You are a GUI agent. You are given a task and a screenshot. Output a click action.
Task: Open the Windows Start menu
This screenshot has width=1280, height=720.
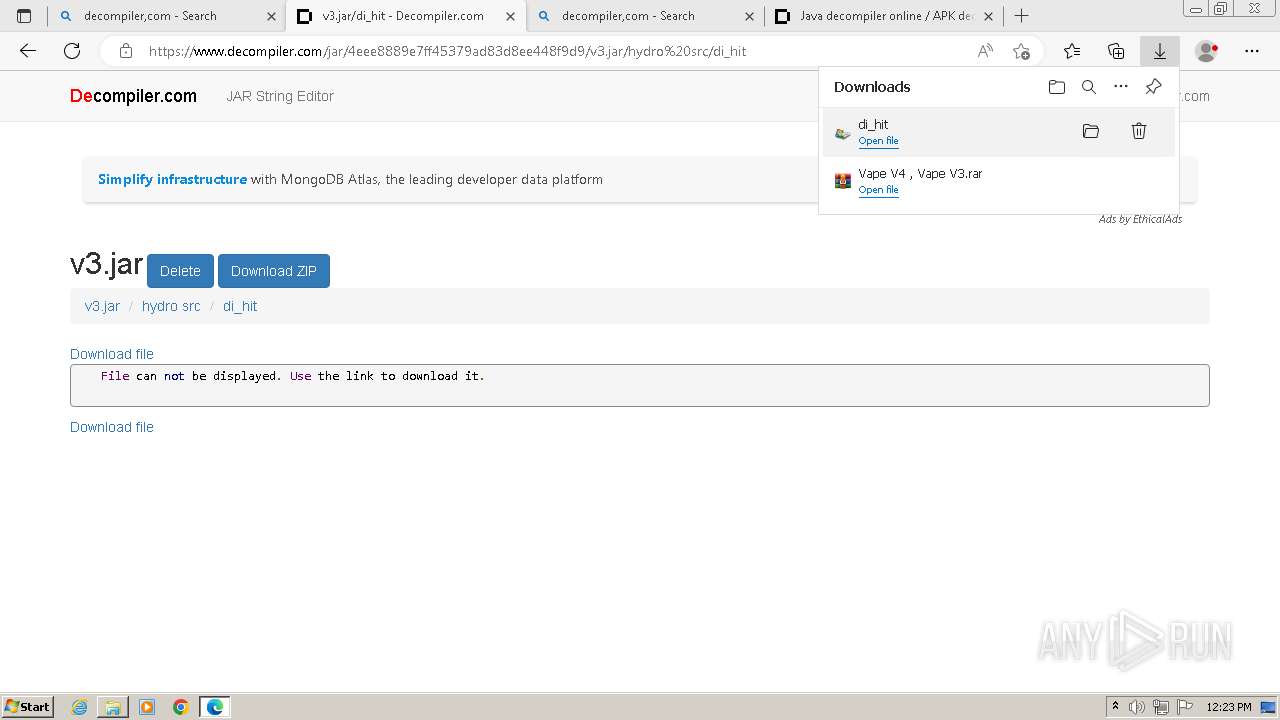click(x=28, y=707)
